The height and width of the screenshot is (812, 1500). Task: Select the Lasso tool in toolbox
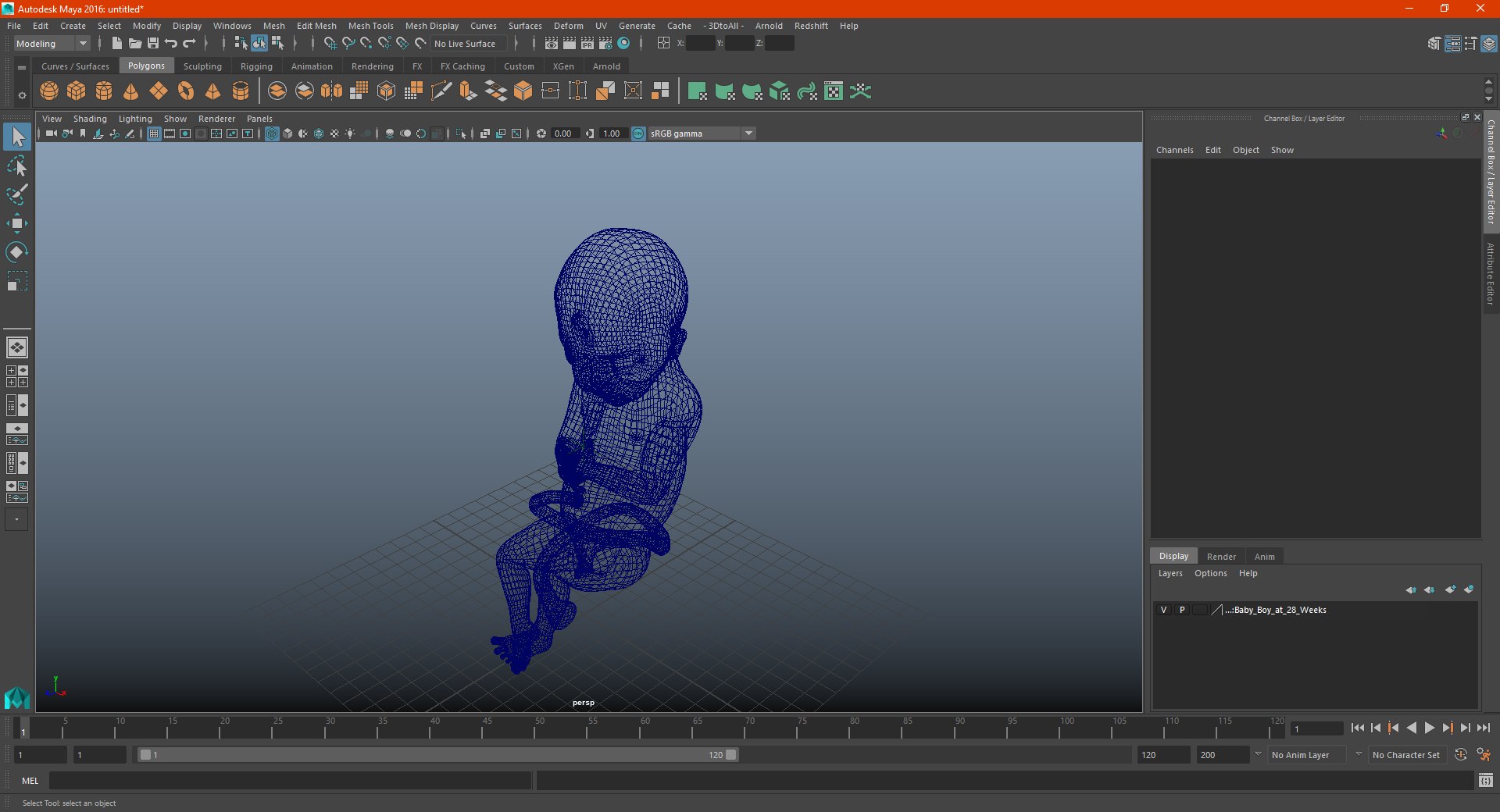[16, 166]
